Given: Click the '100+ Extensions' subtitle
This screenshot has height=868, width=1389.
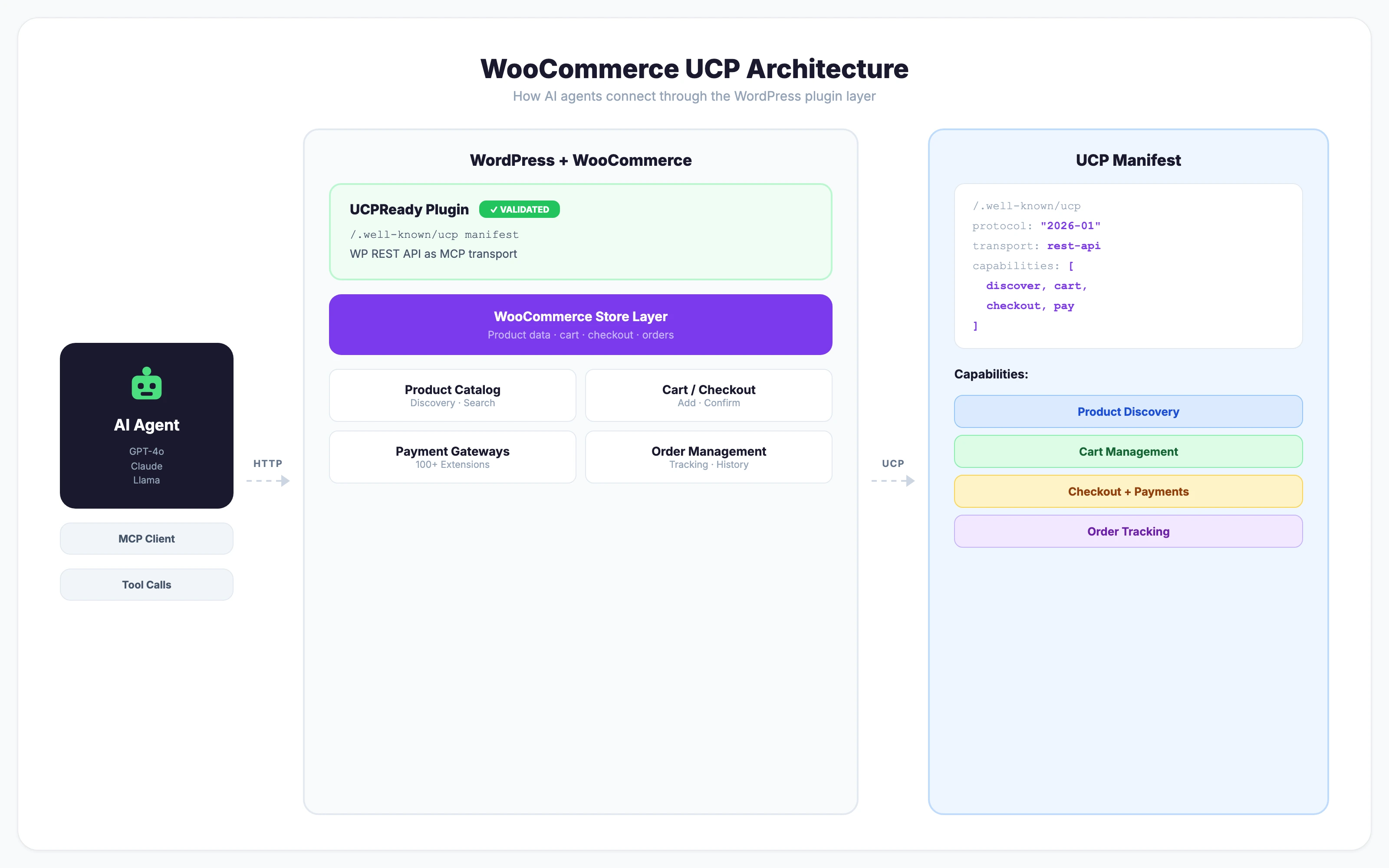Looking at the screenshot, I should coord(452,464).
